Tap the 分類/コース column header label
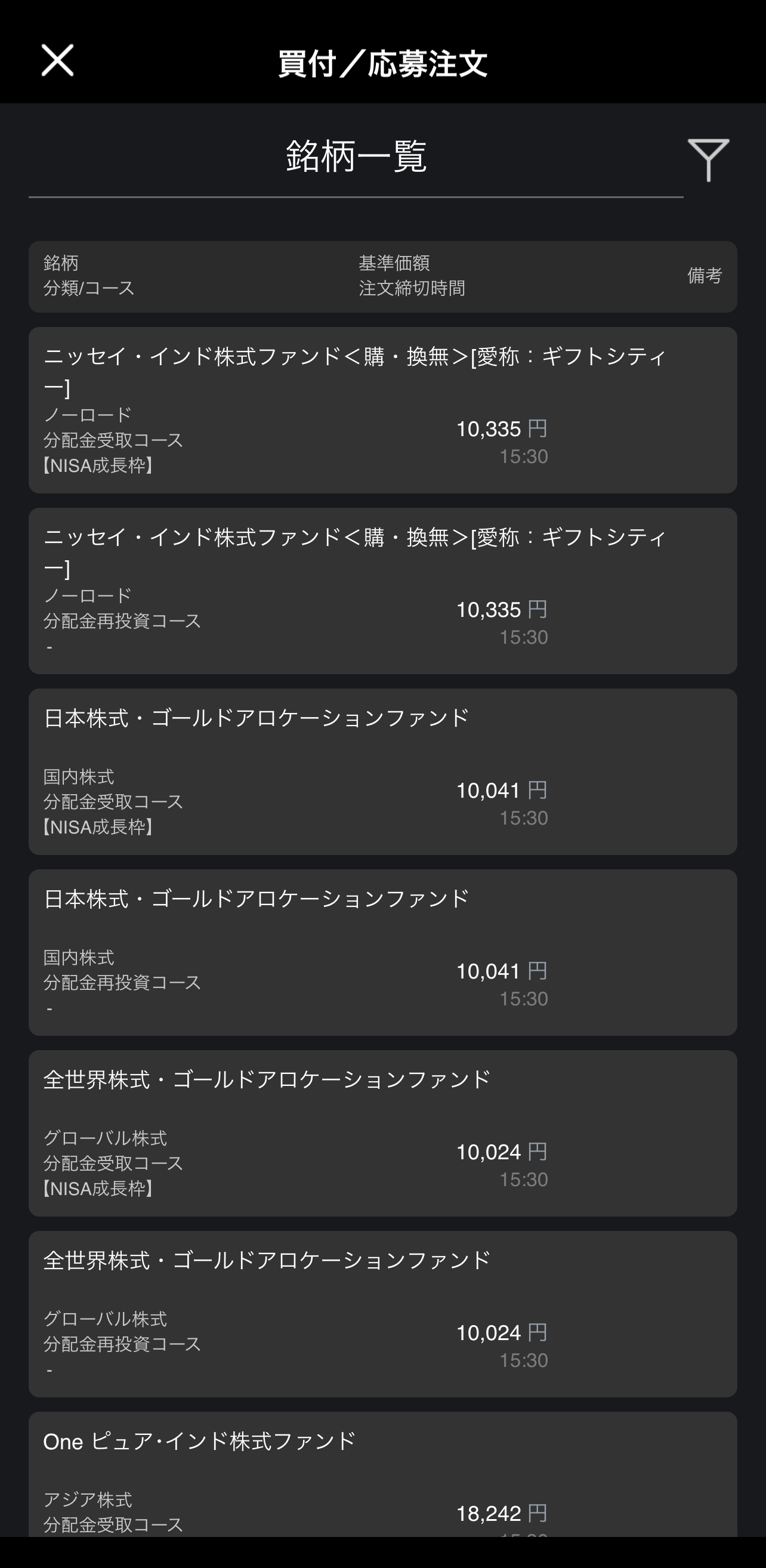 coord(89,288)
